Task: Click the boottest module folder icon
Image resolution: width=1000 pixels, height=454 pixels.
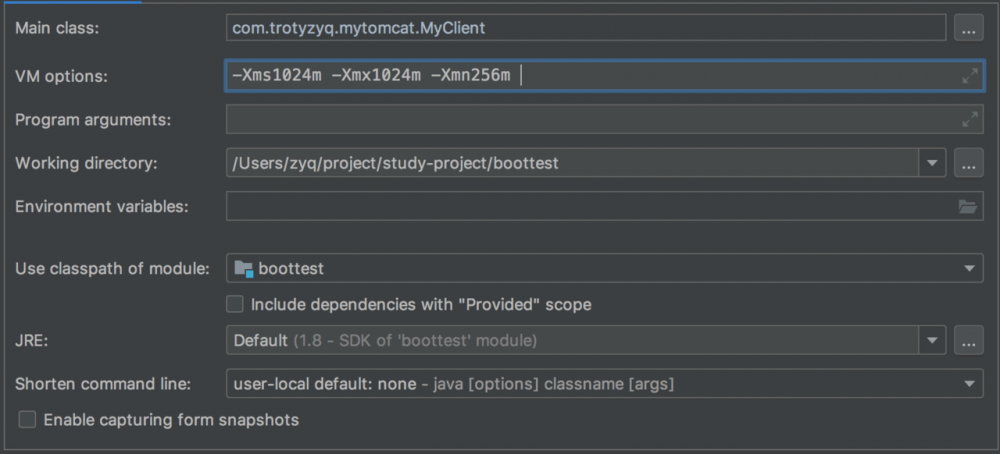Action: pyautogui.click(x=243, y=268)
